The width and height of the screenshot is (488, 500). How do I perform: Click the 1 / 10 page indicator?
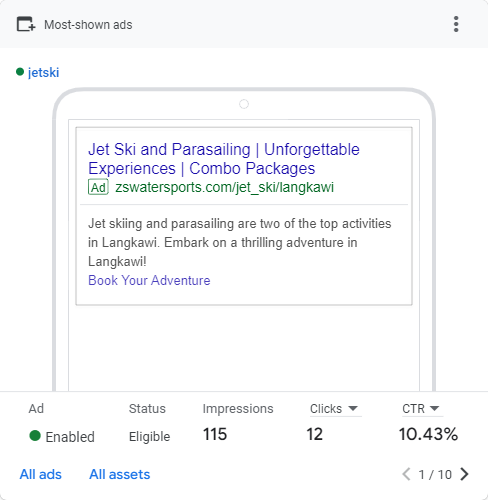coord(435,474)
